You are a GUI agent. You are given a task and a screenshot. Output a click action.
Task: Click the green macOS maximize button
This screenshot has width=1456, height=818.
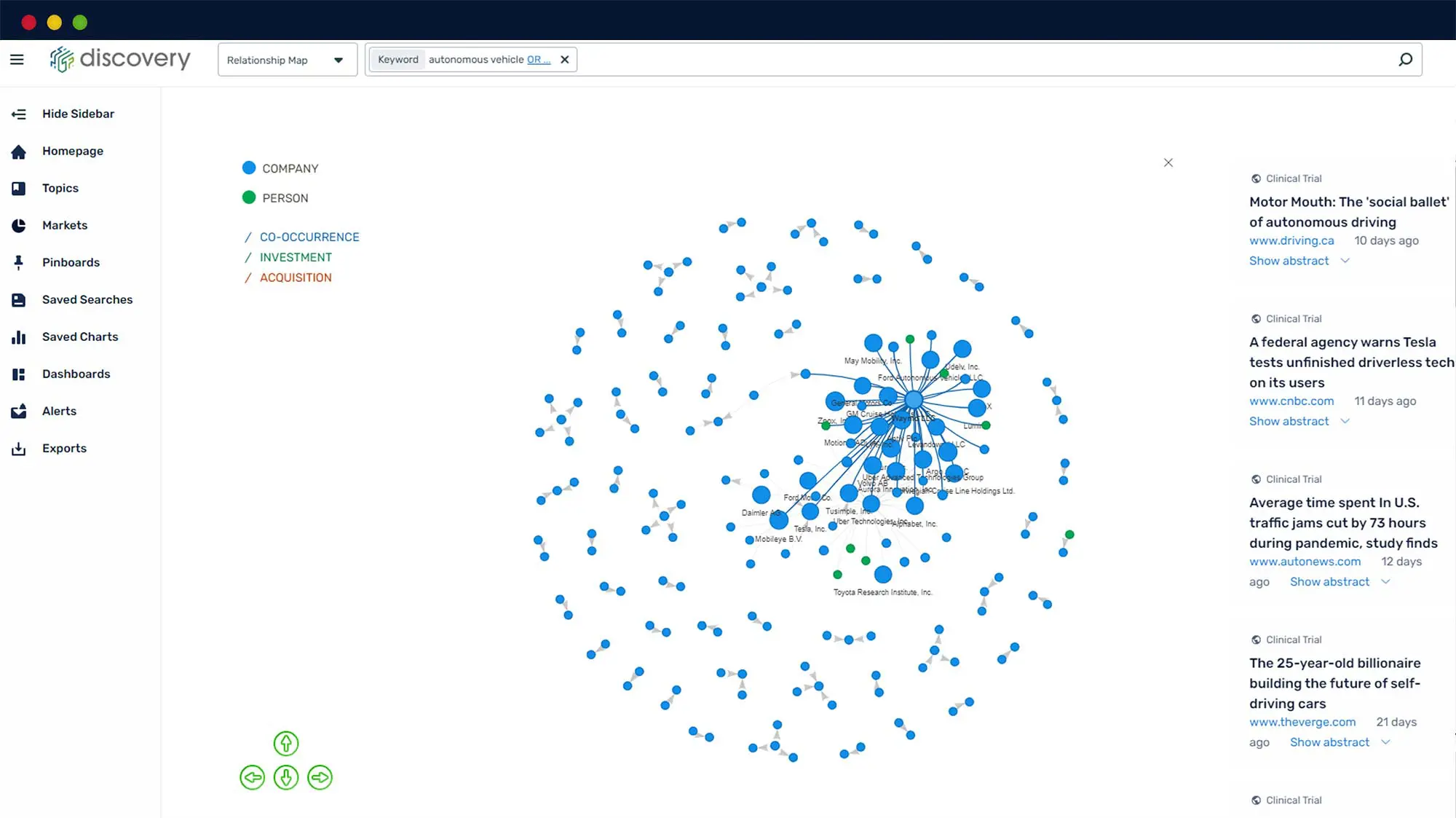point(80,23)
